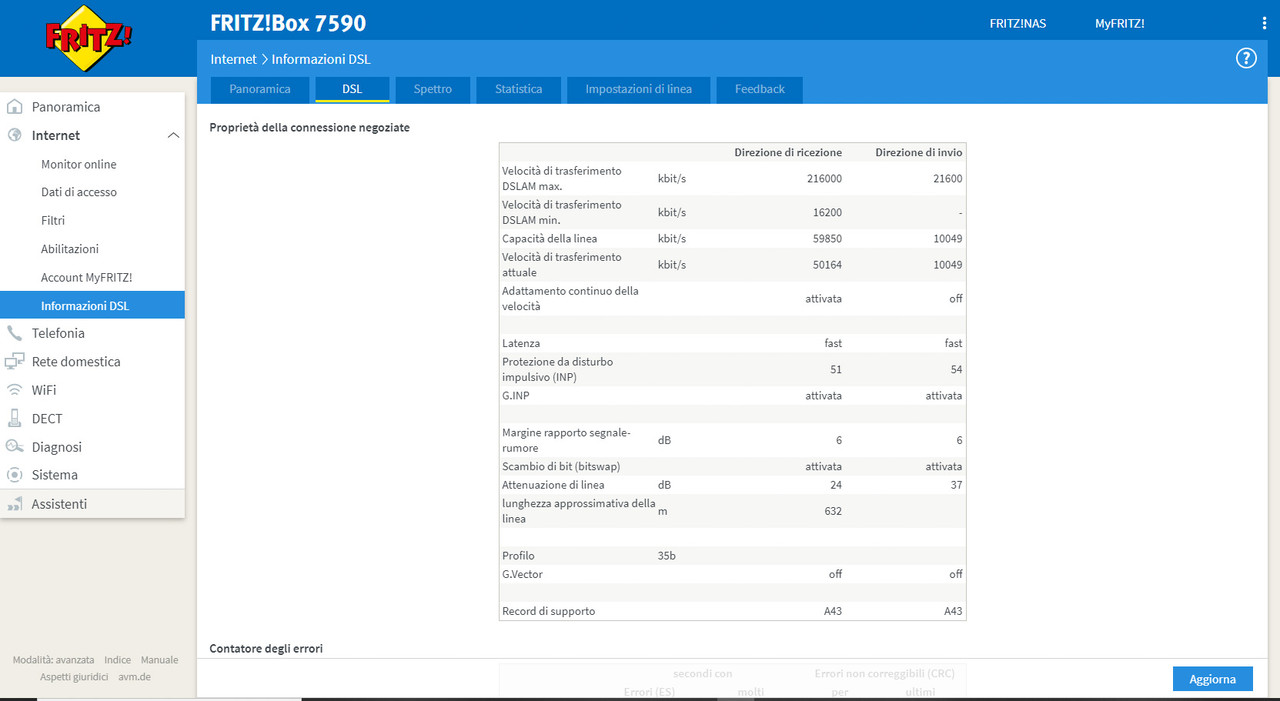Screen dimensions: 1280x701
Task: Click the Telefonia phone icon
Action: click(x=15, y=333)
